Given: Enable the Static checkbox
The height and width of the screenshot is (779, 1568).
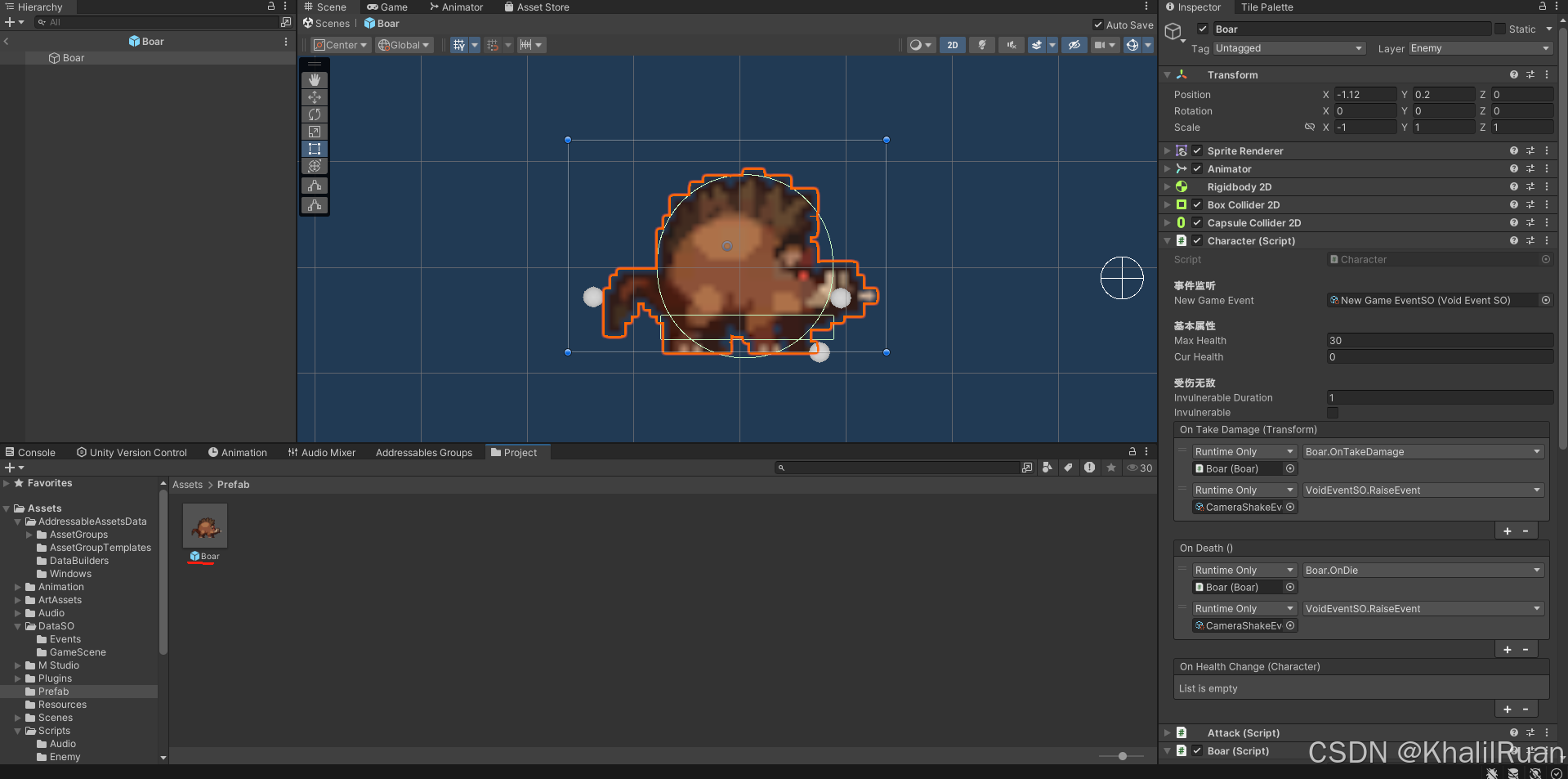Looking at the screenshot, I should click(1500, 29).
